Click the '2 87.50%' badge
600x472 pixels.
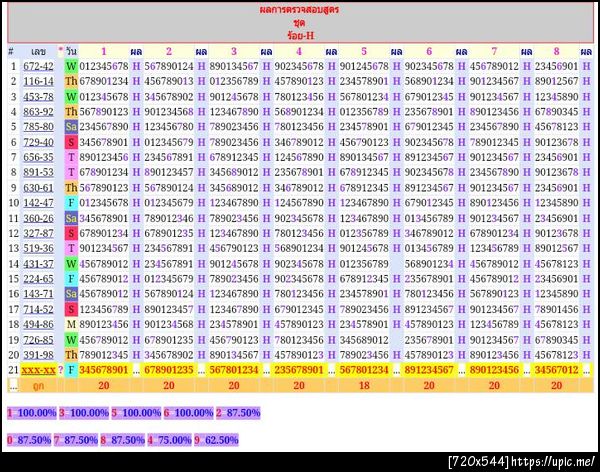click(x=238, y=413)
